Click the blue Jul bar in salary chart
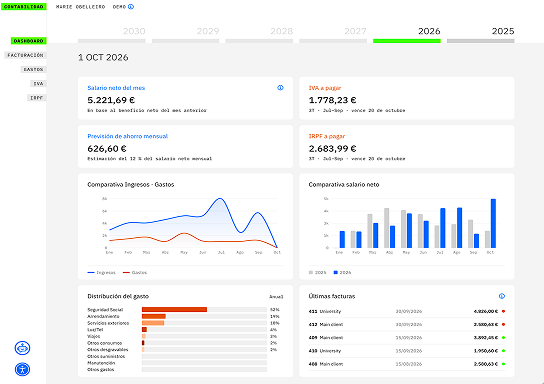The width and height of the screenshot is (544, 384). [x=443, y=228]
